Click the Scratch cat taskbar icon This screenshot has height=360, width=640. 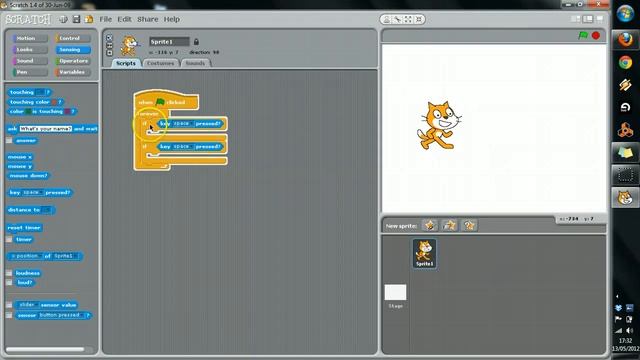625,198
